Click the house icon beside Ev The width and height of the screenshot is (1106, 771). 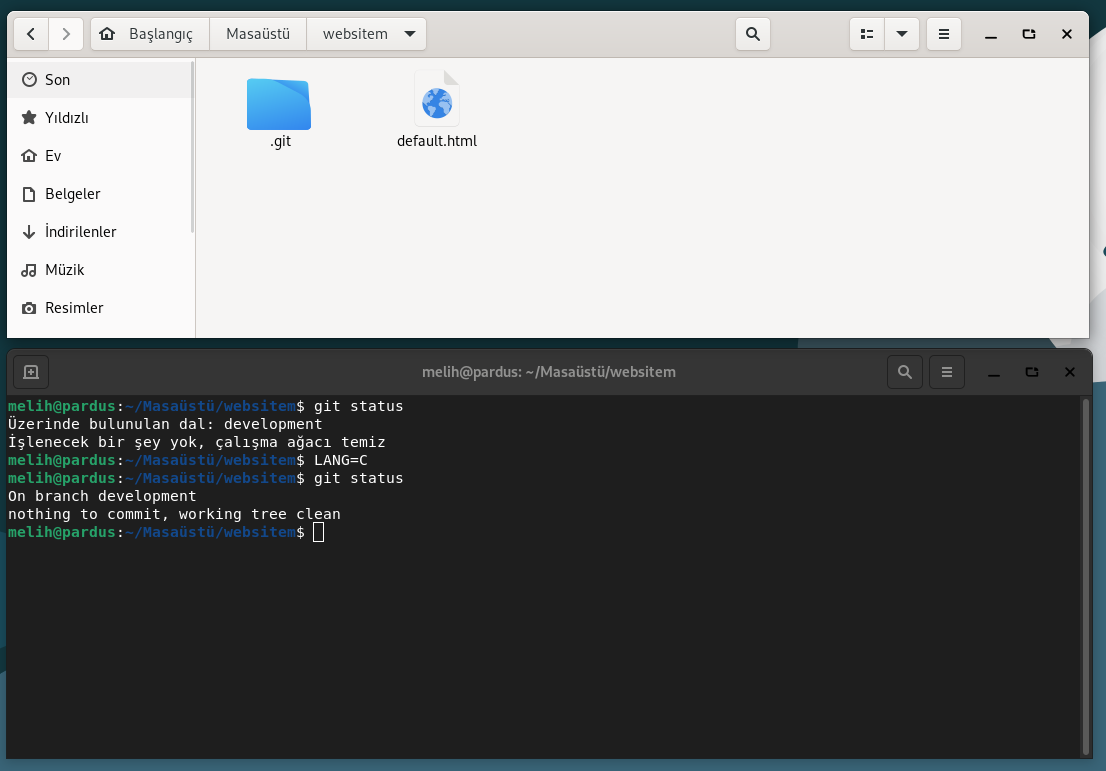point(29,156)
